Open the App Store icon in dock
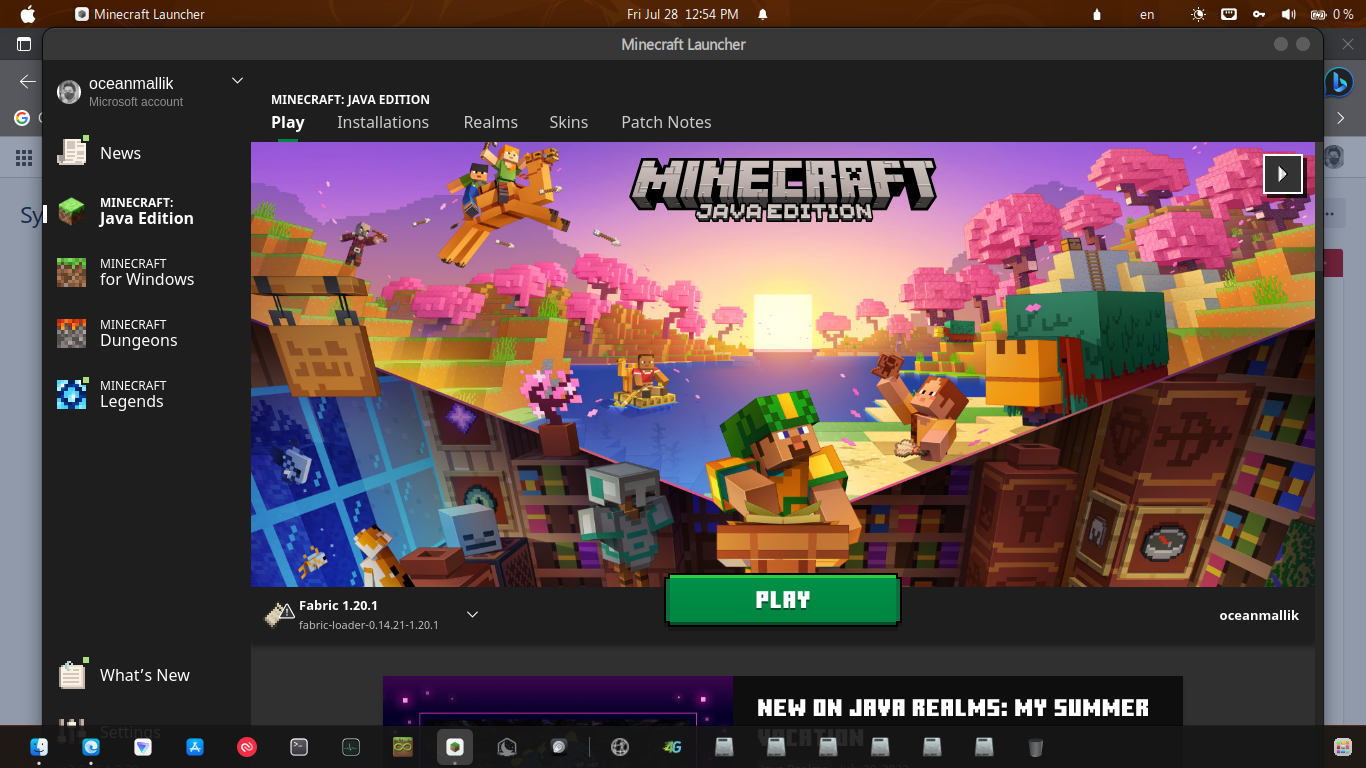This screenshot has height=768, width=1366. (195, 747)
